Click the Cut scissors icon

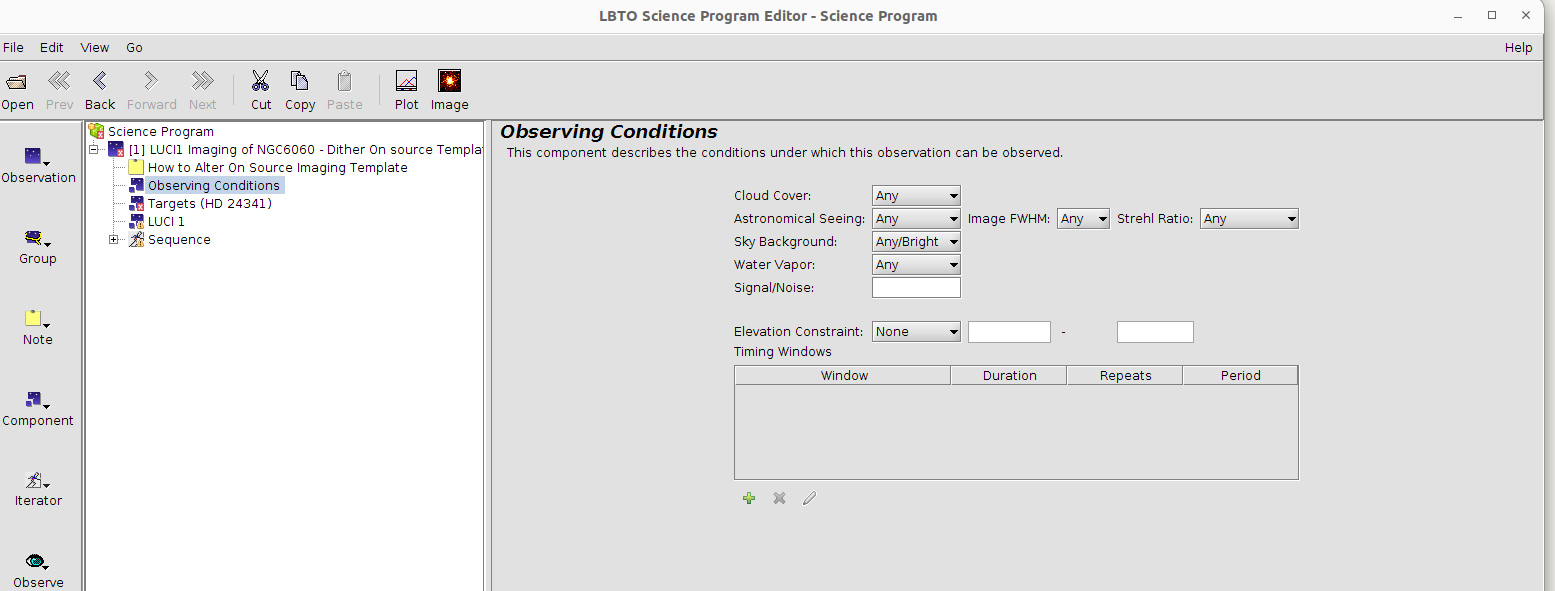[x=261, y=82]
